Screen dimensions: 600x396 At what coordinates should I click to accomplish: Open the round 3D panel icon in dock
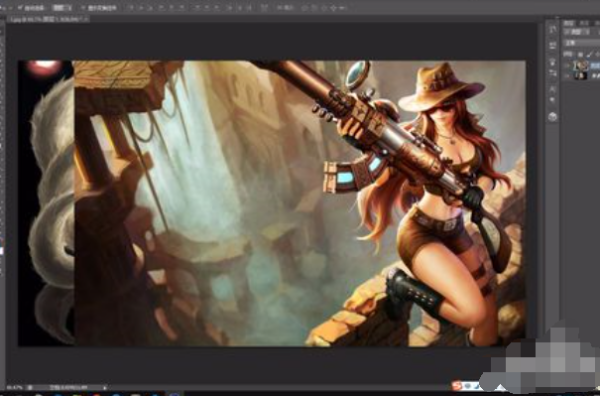(x=552, y=117)
